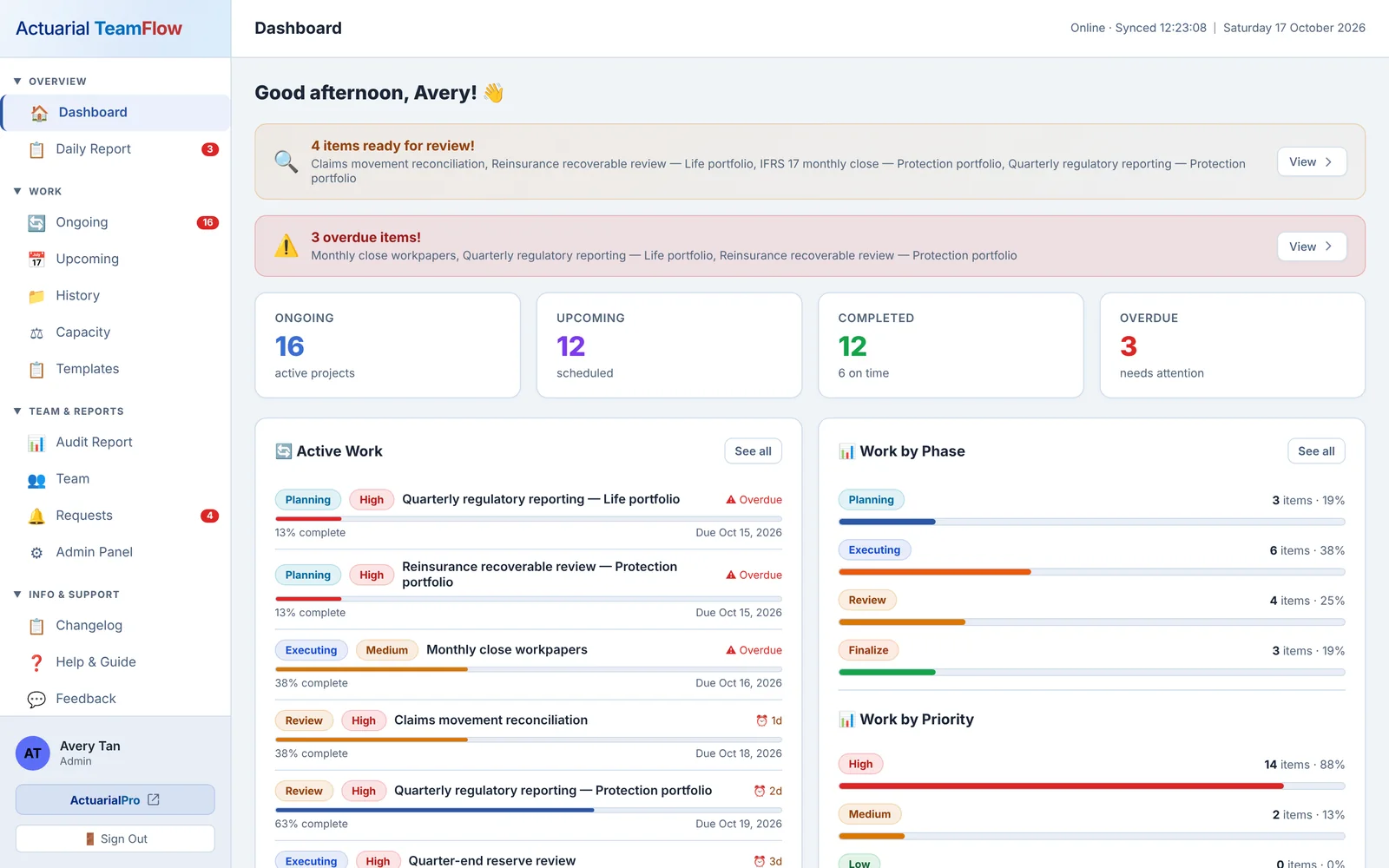Viewport: 1389px width, 868px height.
Task: Open the Ongoing page from sidebar
Action: tap(115, 223)
